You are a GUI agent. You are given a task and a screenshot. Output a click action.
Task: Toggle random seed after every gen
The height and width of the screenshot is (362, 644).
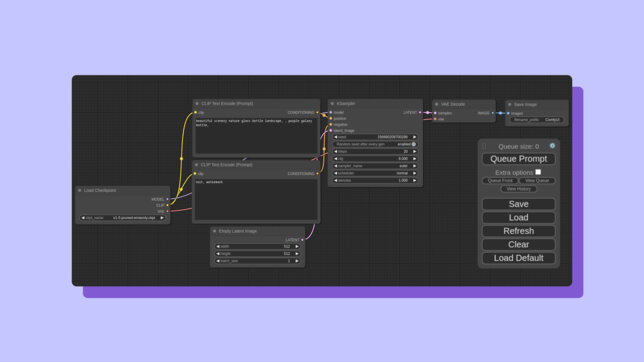375,144
